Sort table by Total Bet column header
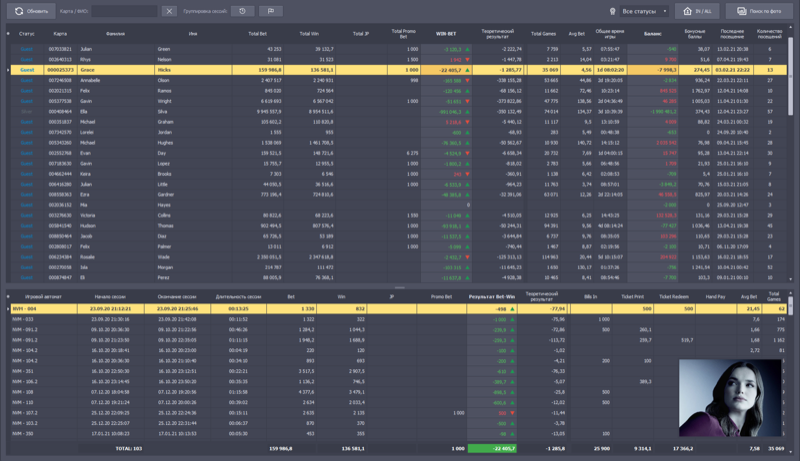This screenshot has height=461, width=800. [x=257, y=33]
